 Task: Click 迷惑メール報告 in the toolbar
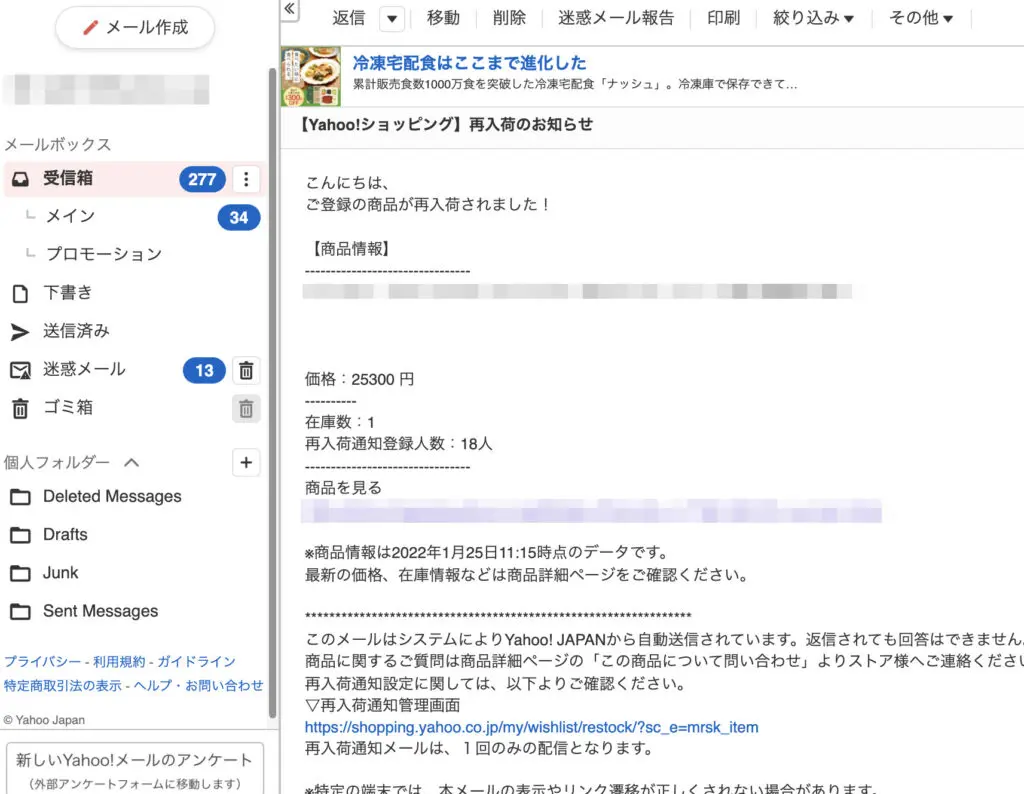tap(616, 18)
